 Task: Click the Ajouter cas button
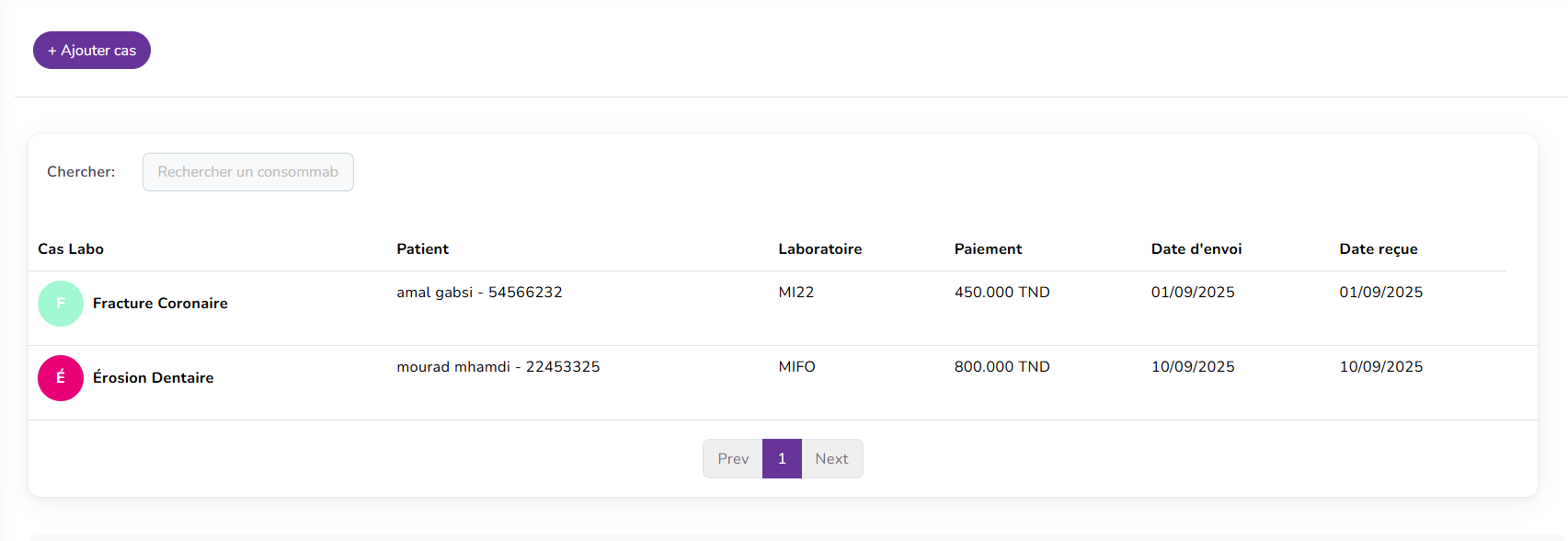tap(92, 51)
